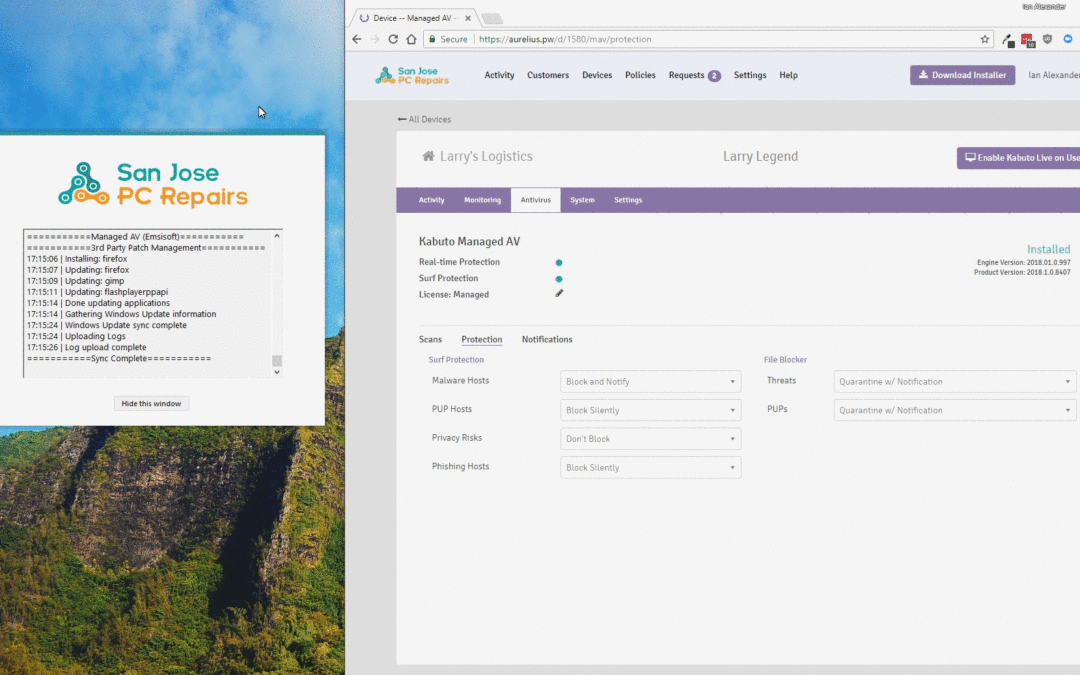Open PUP Hosts dropdown

coord(650,411)
